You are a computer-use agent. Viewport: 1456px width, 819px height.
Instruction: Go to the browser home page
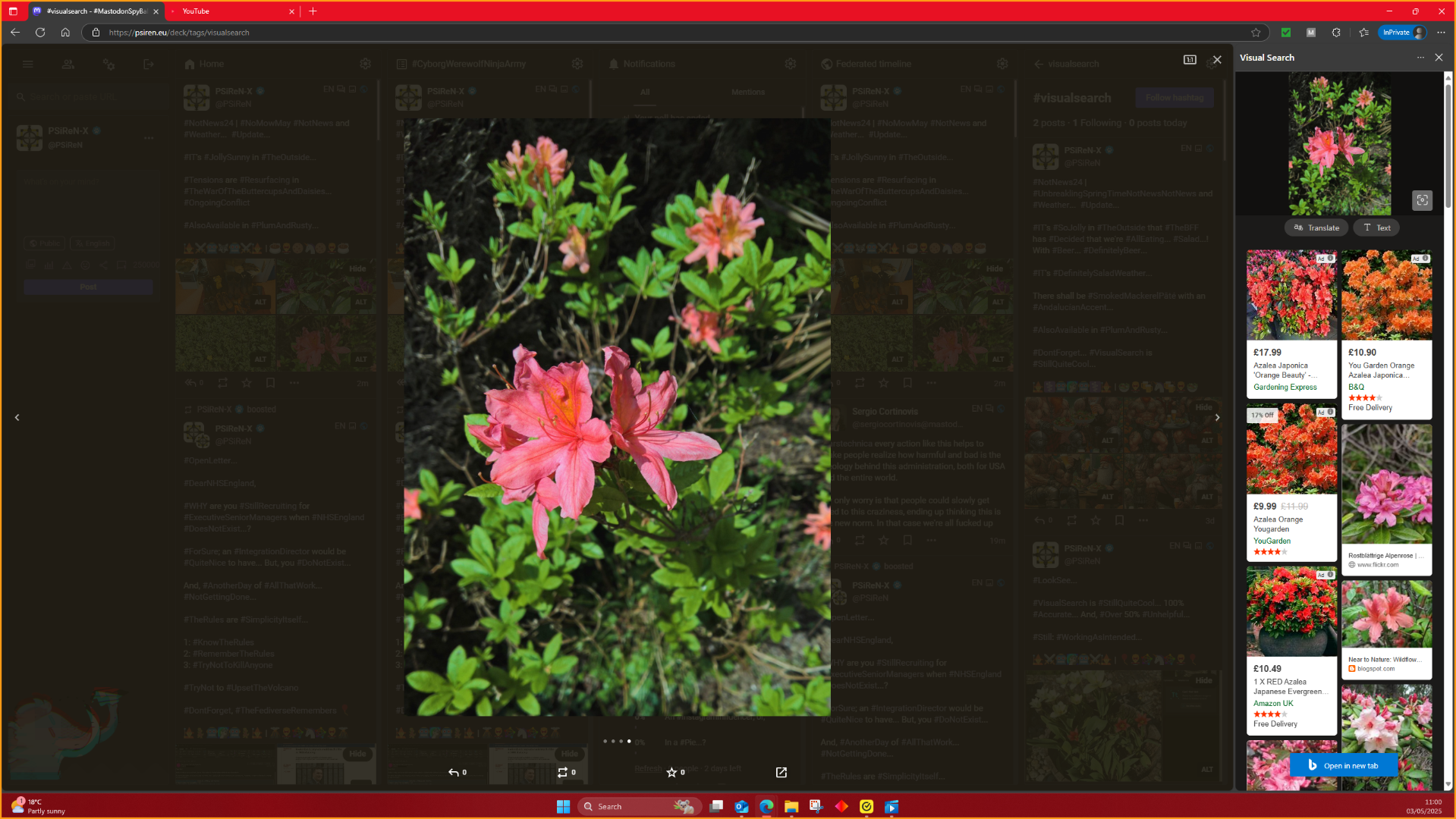(x=65, y=32)
